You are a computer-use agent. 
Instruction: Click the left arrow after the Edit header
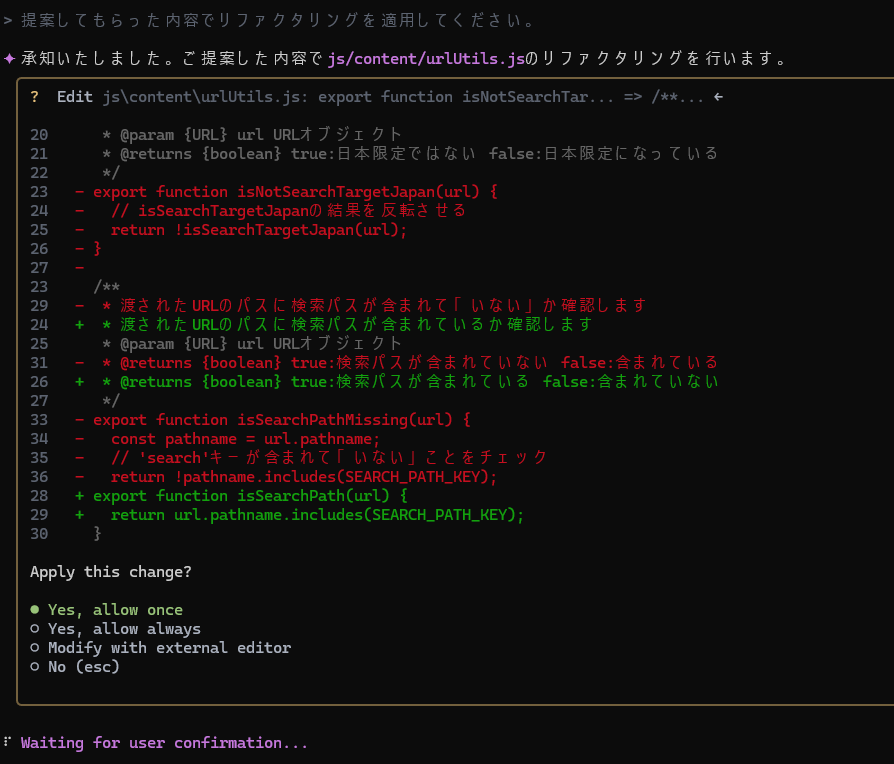(x=718, y=97)
